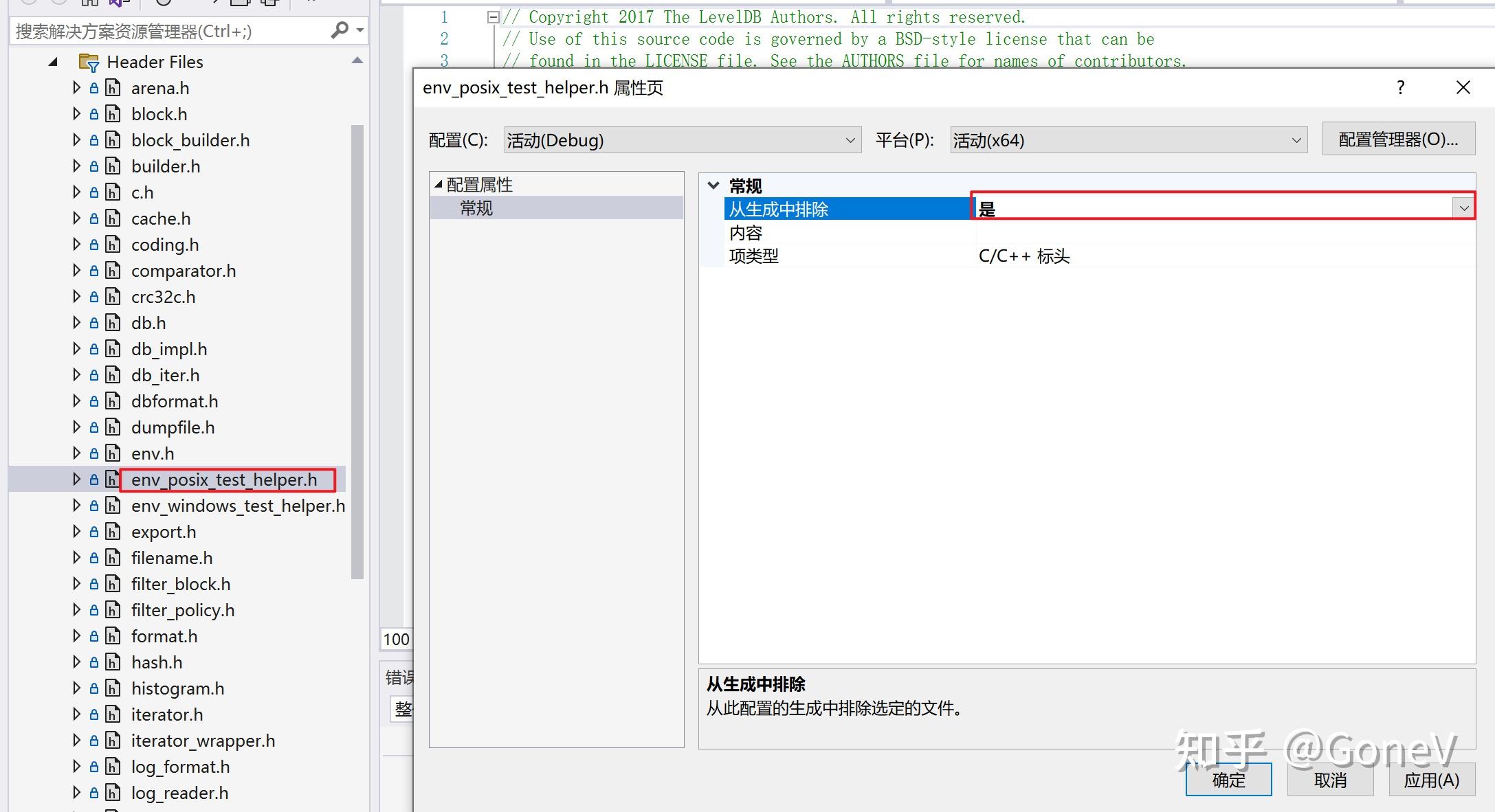Click the format.h file icon
The width and height of the screenshot is (1495, 812).
pos(112,635)
